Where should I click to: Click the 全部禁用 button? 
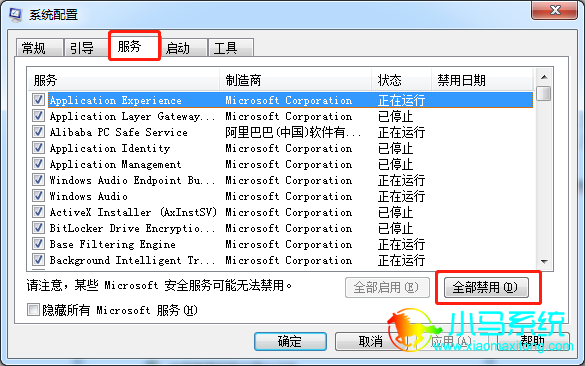click(x=486, y=287)
